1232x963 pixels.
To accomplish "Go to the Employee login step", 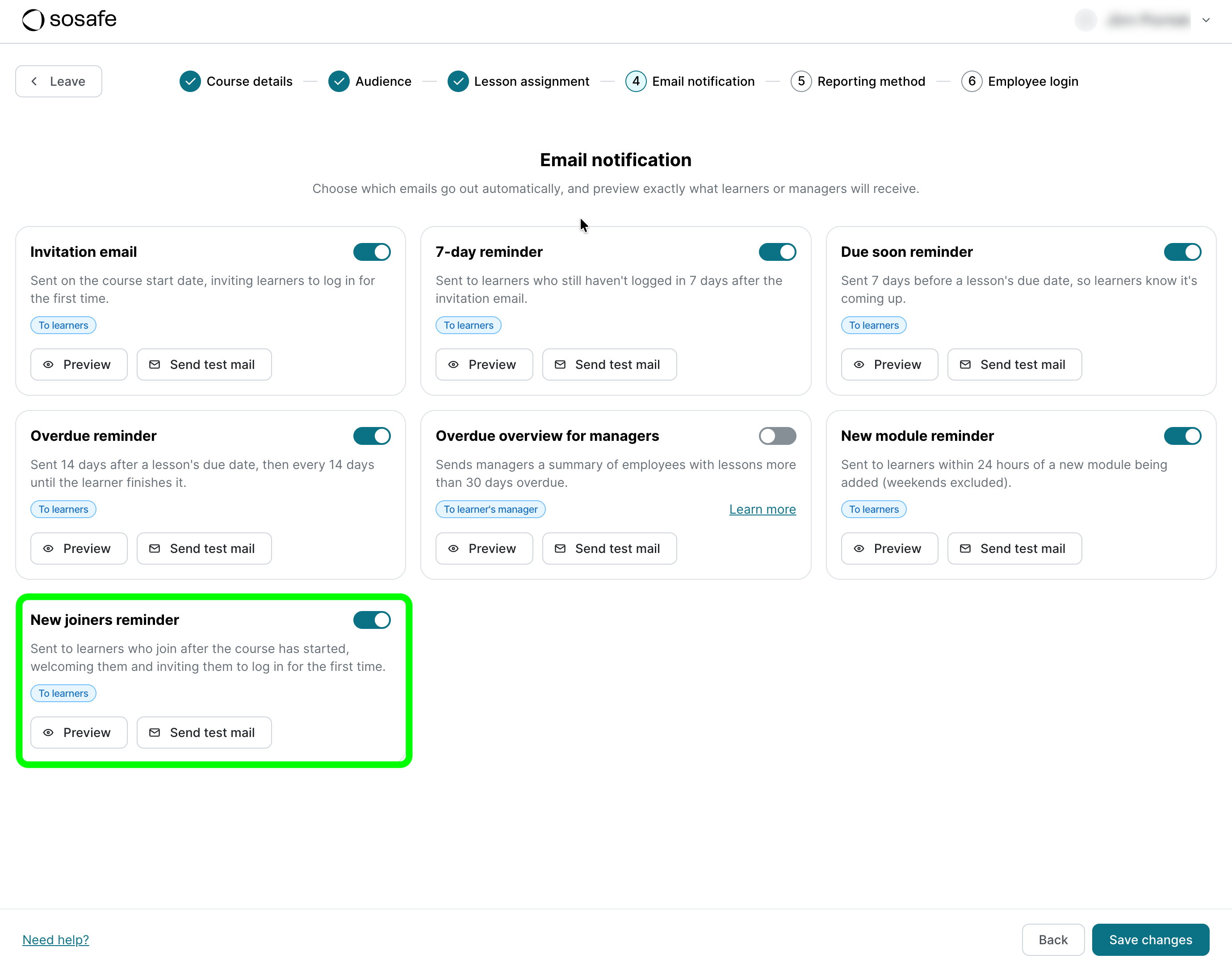I will click(x=1019, y=81).
